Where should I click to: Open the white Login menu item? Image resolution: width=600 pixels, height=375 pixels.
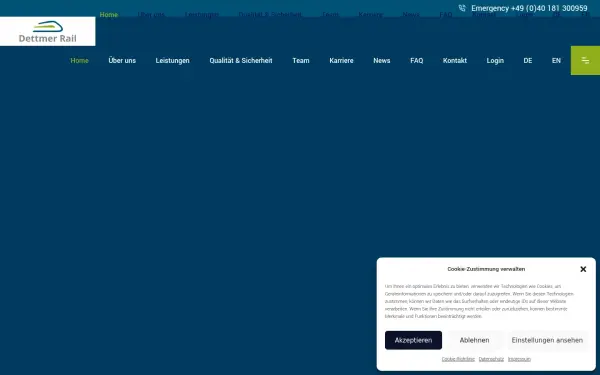(495, 60)
